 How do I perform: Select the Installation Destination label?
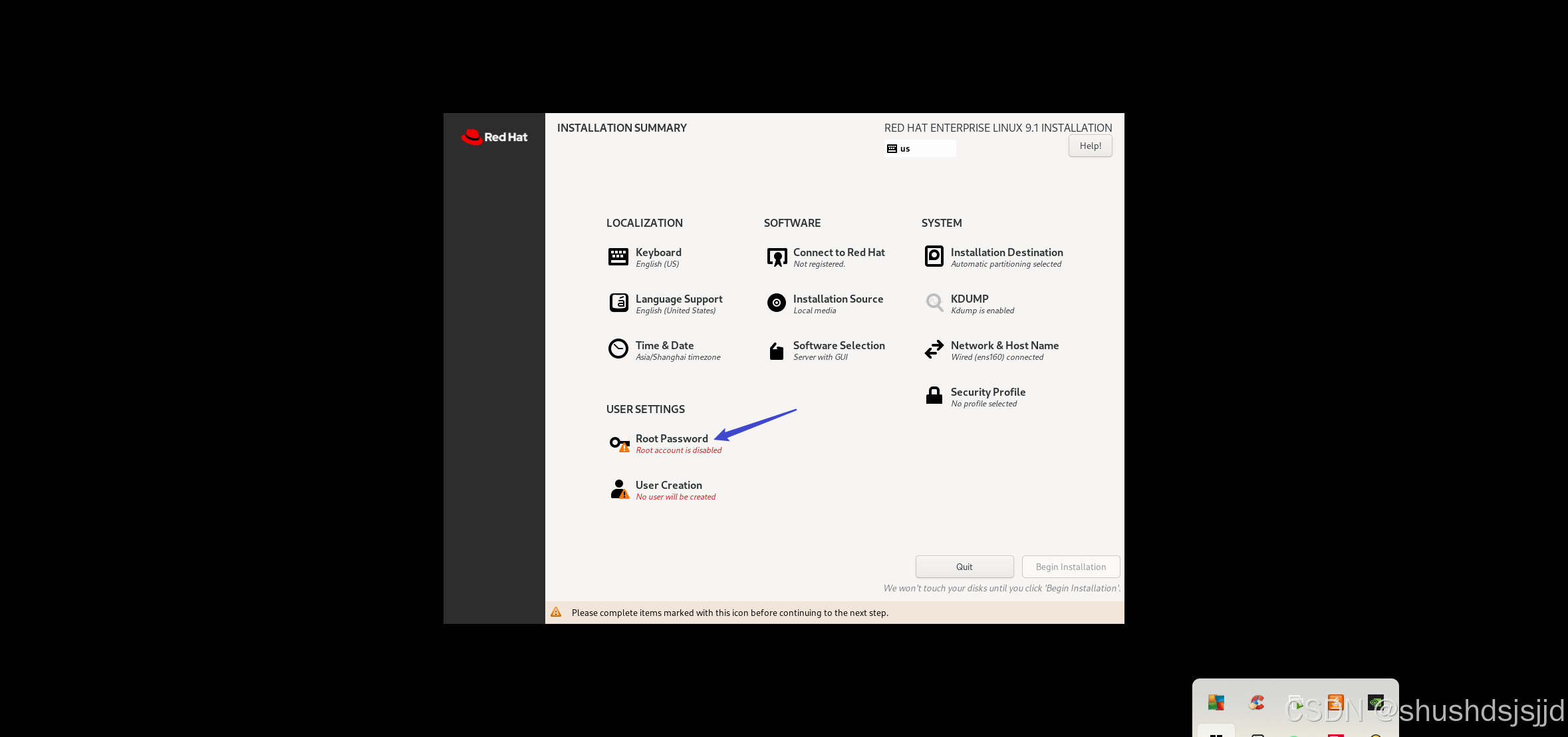(1006, 252)
